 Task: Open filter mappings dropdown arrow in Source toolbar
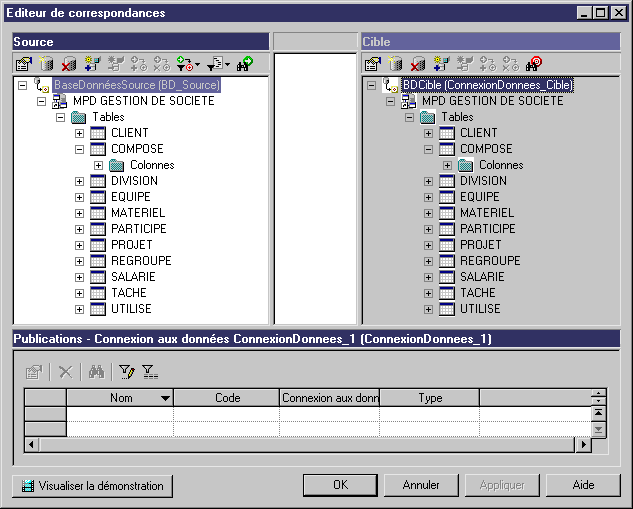tap(197, 64)
